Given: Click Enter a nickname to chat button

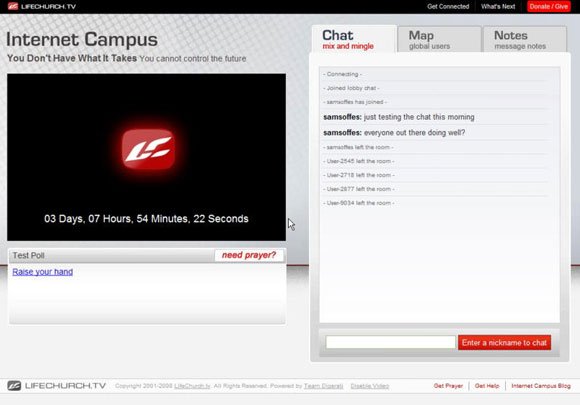Looking at the screenshot, I should click(x=504, y=342).
